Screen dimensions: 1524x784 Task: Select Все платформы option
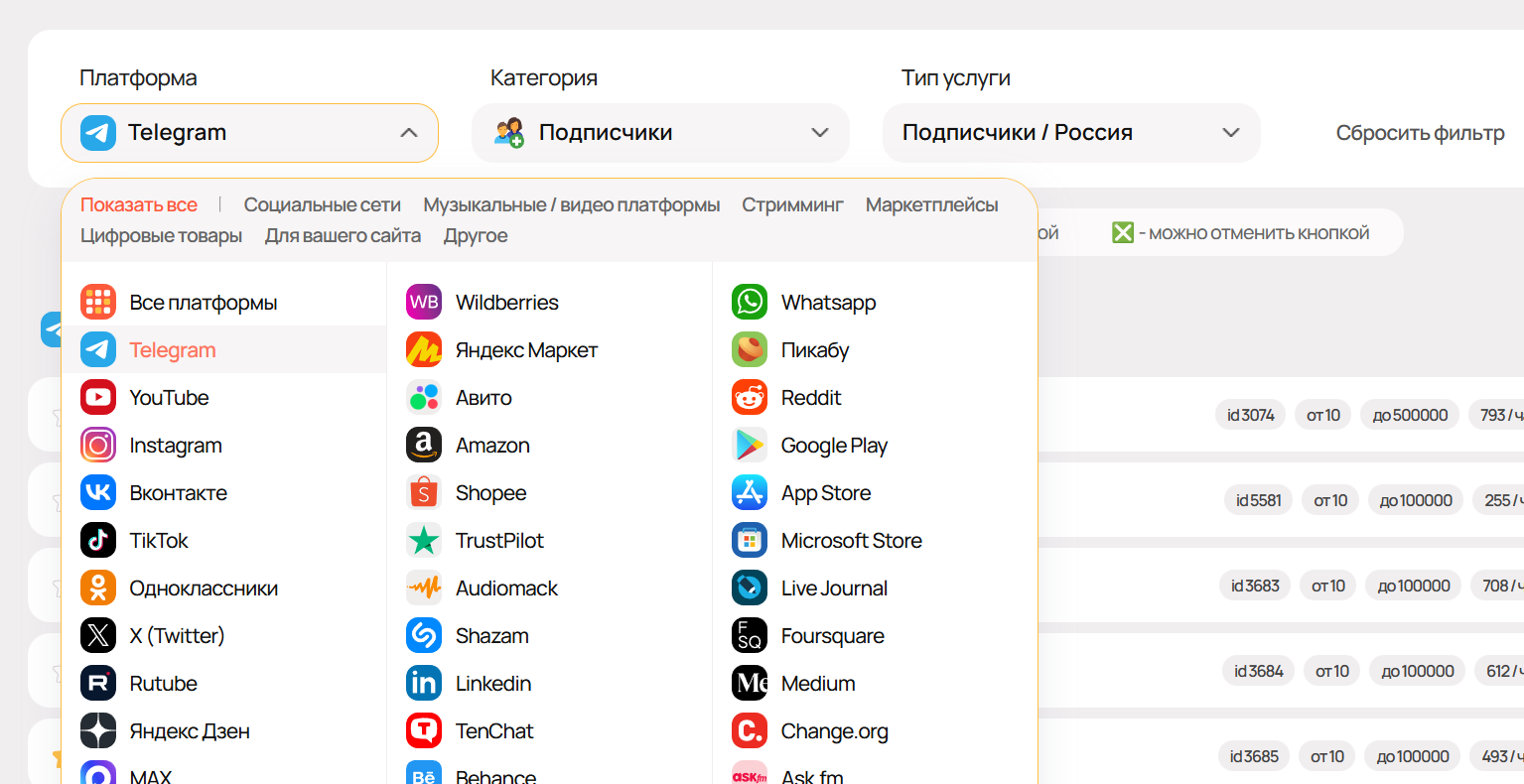click(x=203, y=303)
